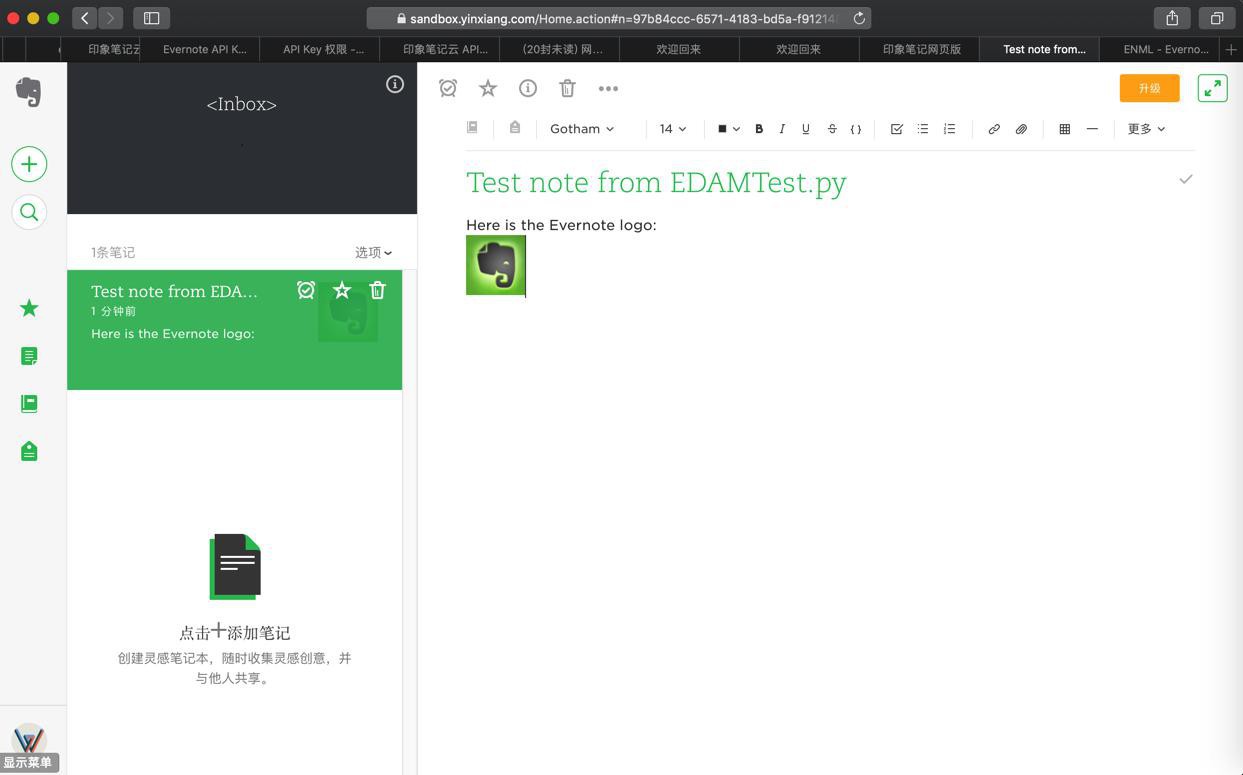This screenshot has width=1243, height=775.
Task: Set a reminder with the editor's alarm clock icon
Action: pos(448,88)
